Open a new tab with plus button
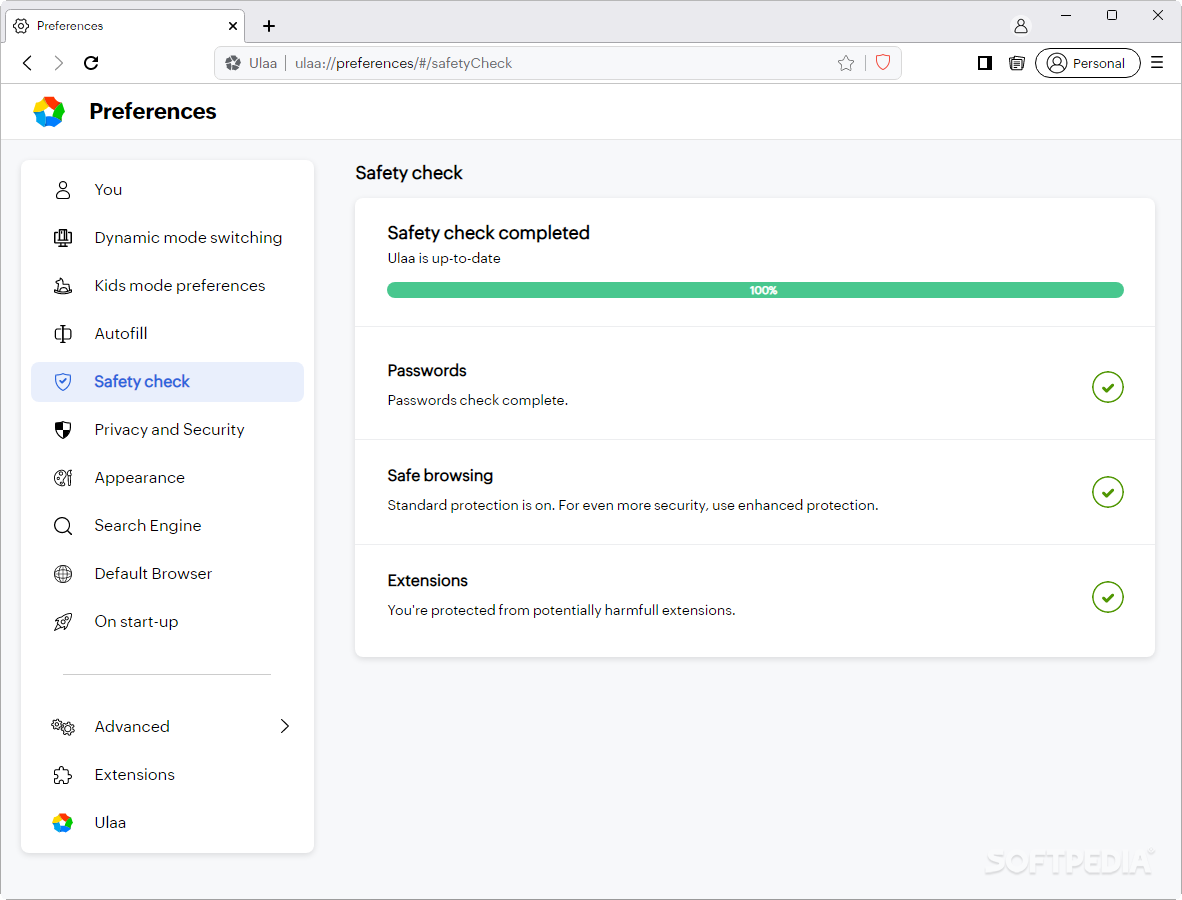Screen dimensions: 1182x900 (269, 26)
